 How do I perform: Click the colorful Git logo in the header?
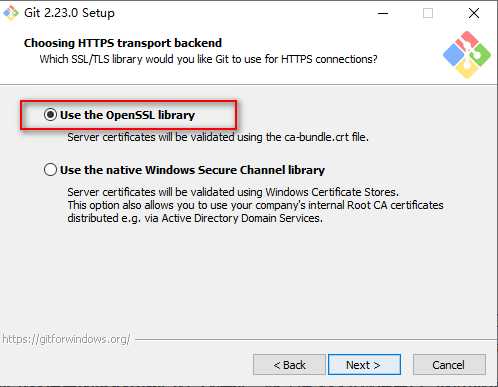tap(467, 55)
